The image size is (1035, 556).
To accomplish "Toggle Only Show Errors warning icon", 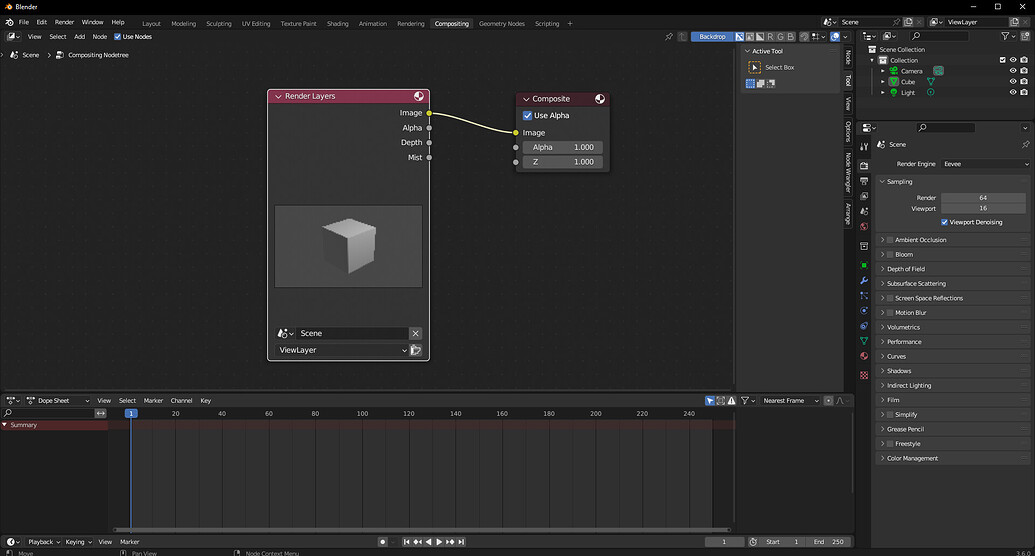I will (731, 401).
